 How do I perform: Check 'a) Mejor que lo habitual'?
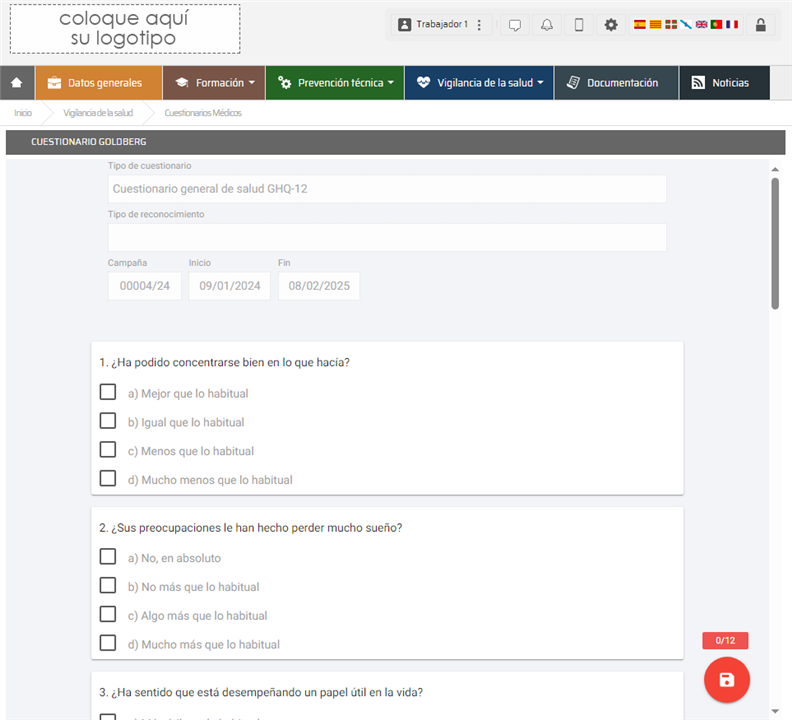pos(108,392)
